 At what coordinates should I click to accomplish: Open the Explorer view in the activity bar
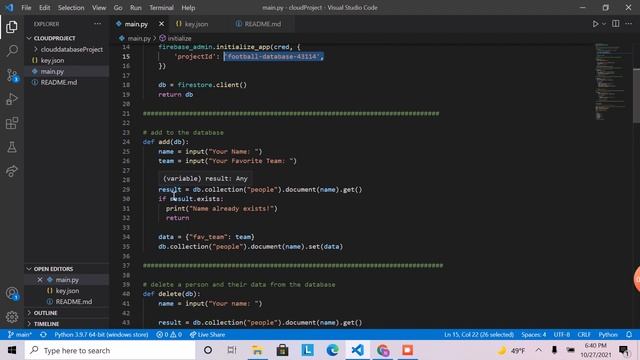[12, 27]
